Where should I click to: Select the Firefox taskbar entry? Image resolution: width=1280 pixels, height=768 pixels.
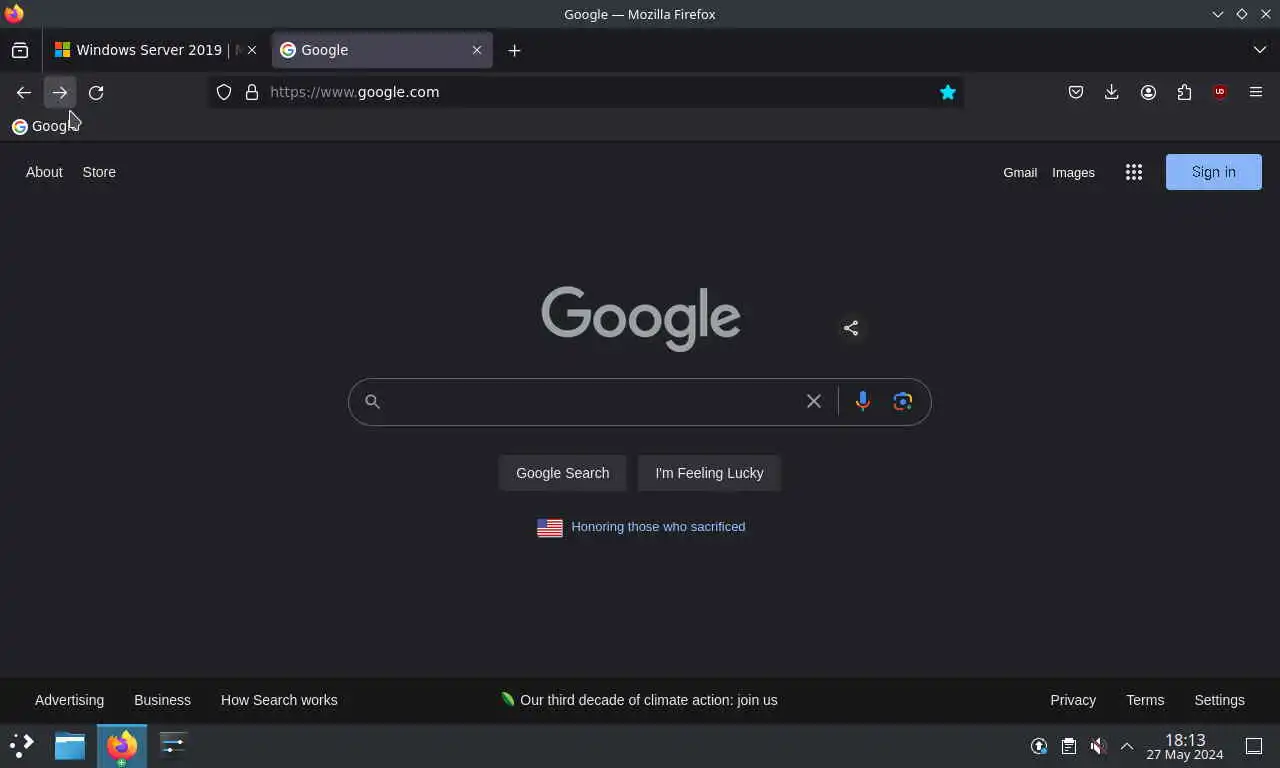(x=122, y=746)
